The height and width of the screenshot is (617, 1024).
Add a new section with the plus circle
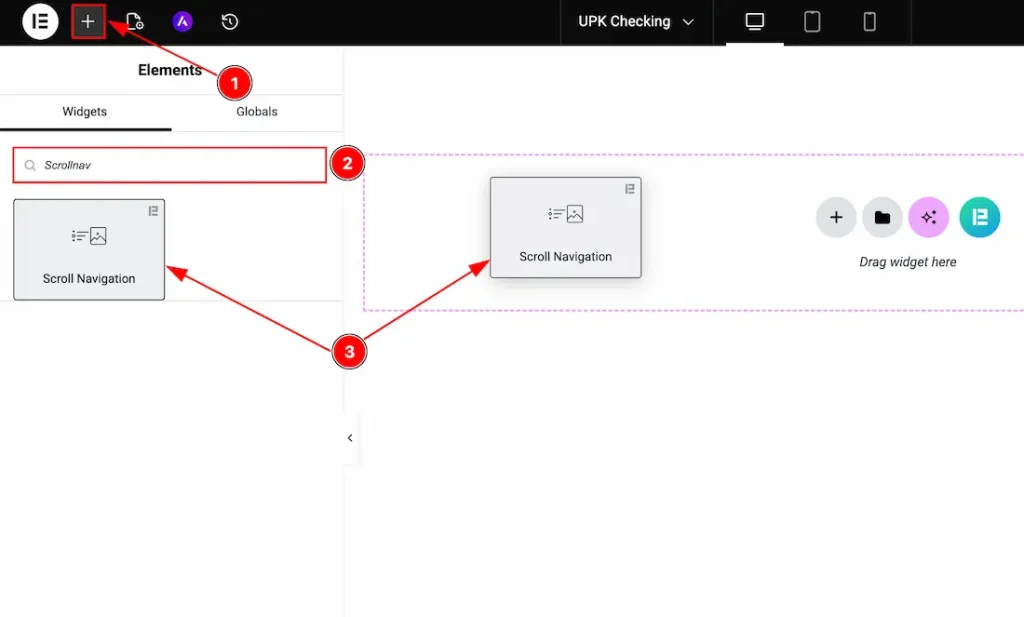pyautogui.click(x=836, y=217)
